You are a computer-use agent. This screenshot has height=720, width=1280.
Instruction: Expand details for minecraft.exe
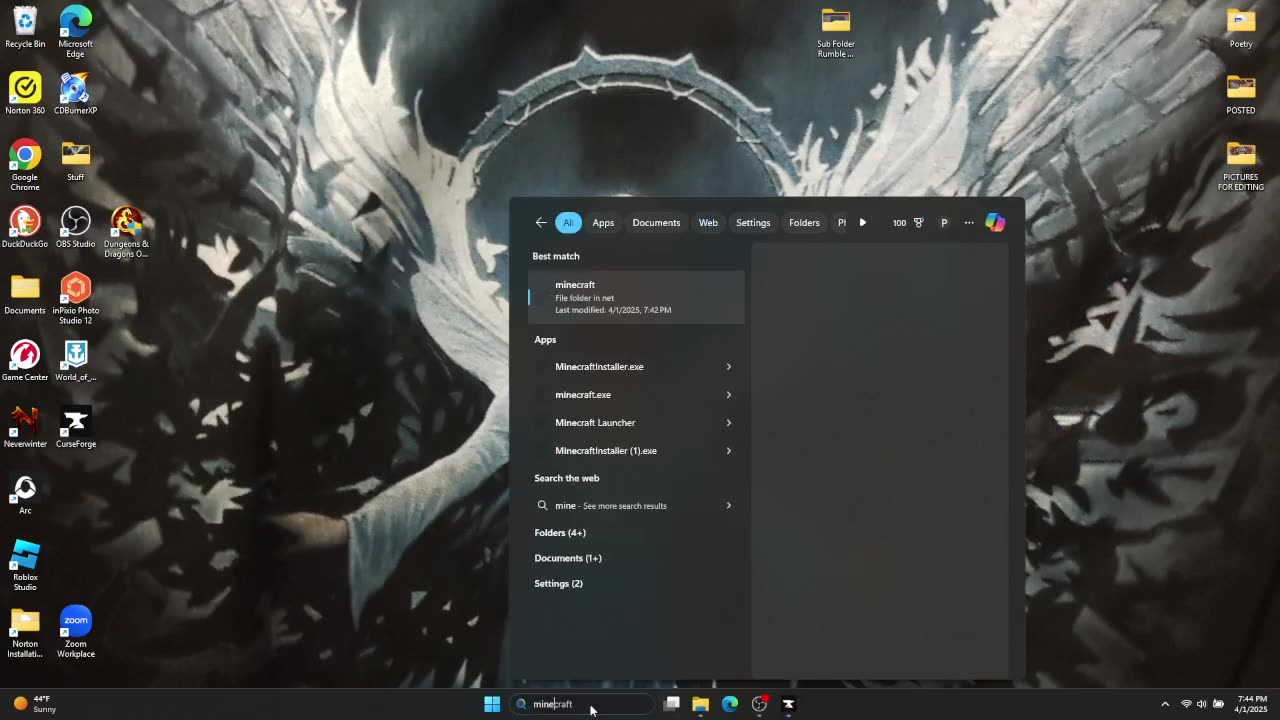coord(729,395)
